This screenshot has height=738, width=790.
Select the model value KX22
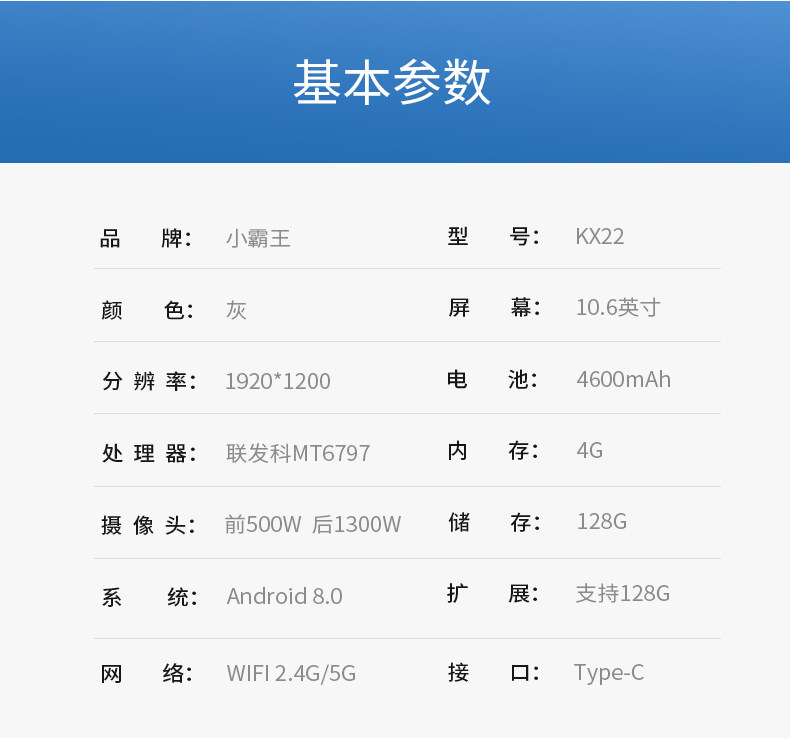pos(600,236)
